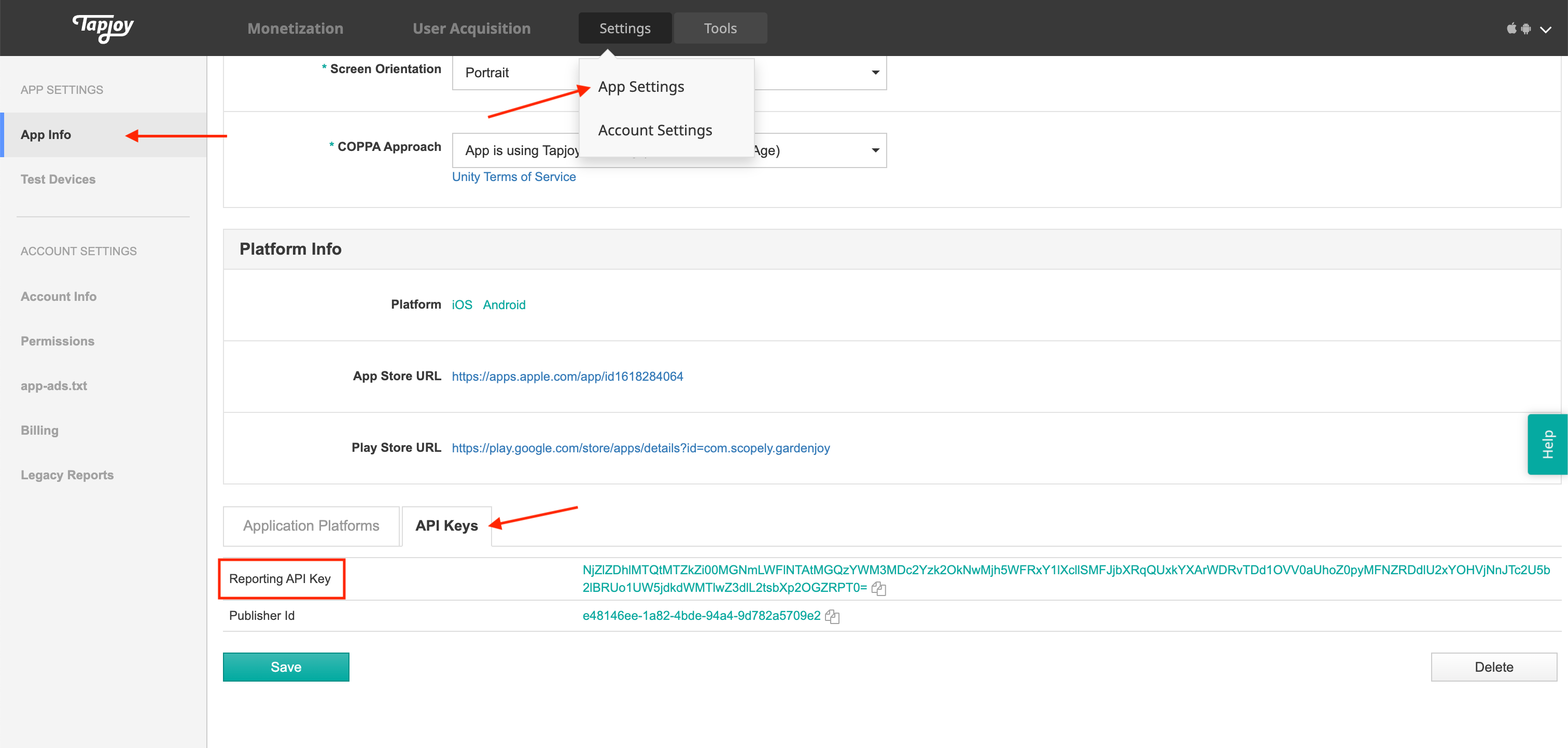Click the Apple platform icon in header

click(x=1511, y=29)
